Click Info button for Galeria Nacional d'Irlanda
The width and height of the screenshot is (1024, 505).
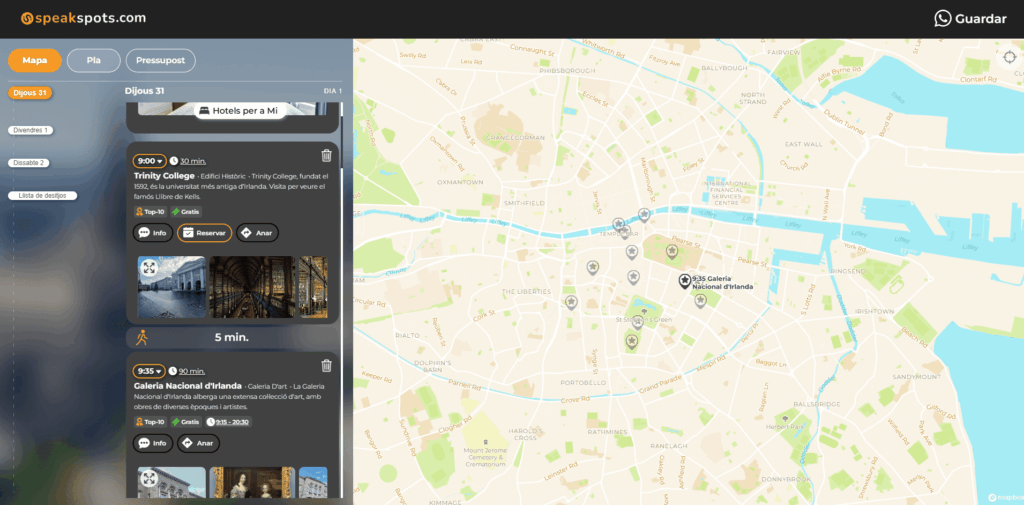tap(153, 443)
